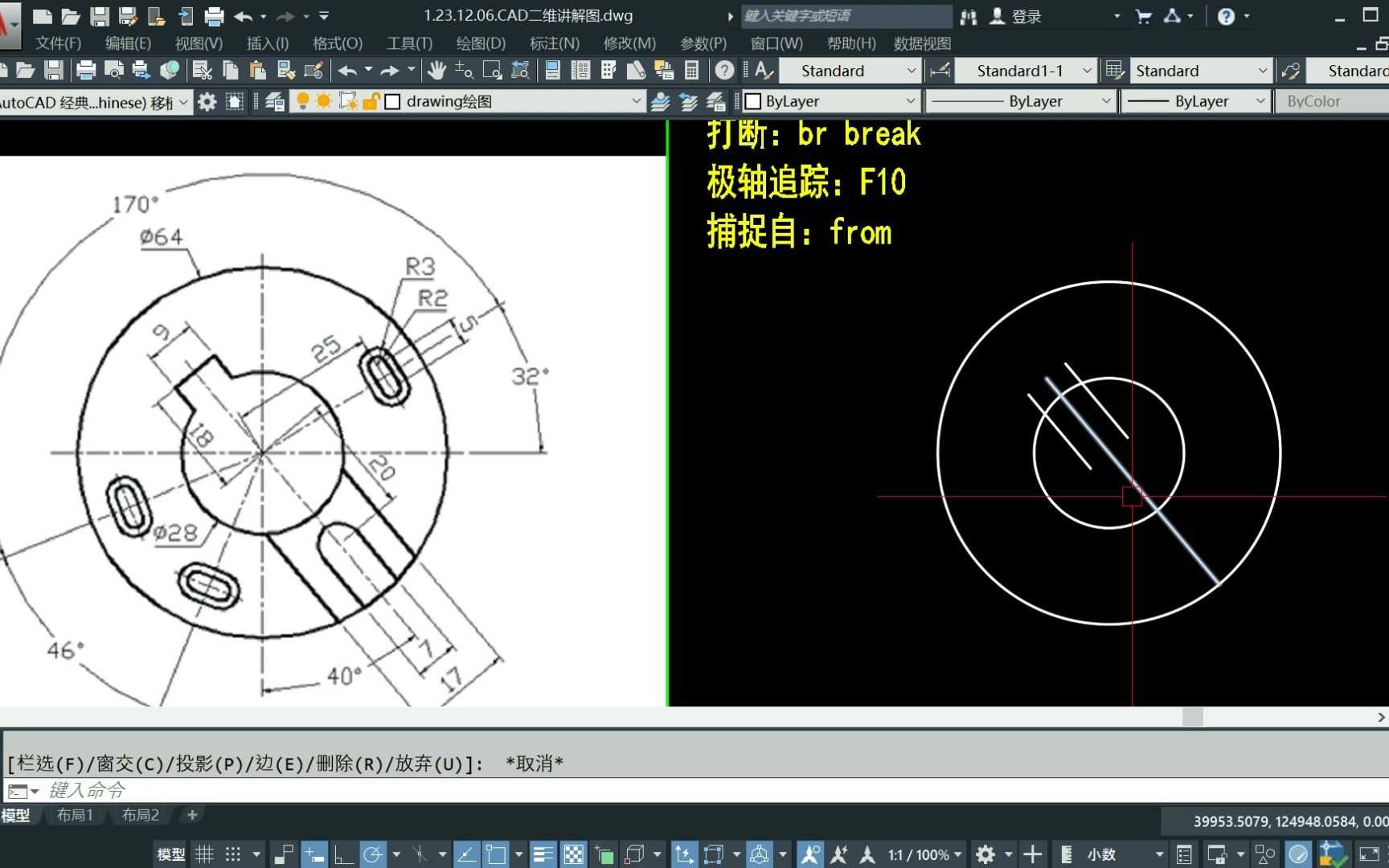Image resolution: width=1389 pixels, height=868 pixels.
Task: Select the Cut to clipboard tool
Action: [x=204, y=71]
